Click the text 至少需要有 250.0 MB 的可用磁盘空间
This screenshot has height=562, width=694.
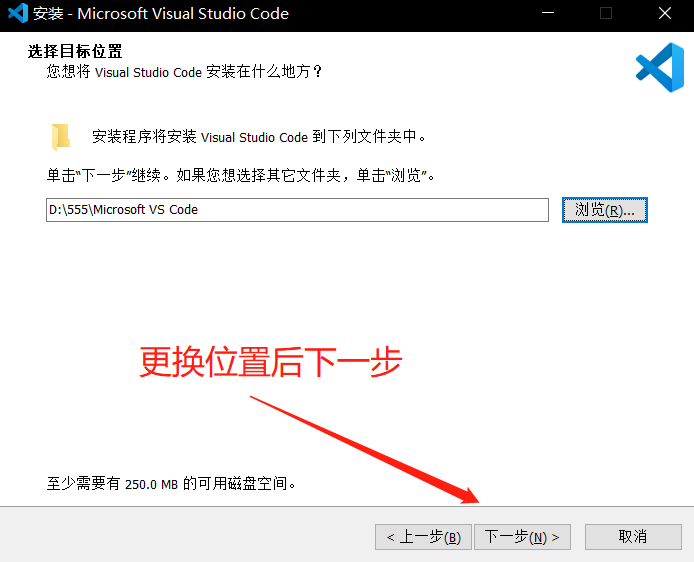coord(171,483)
